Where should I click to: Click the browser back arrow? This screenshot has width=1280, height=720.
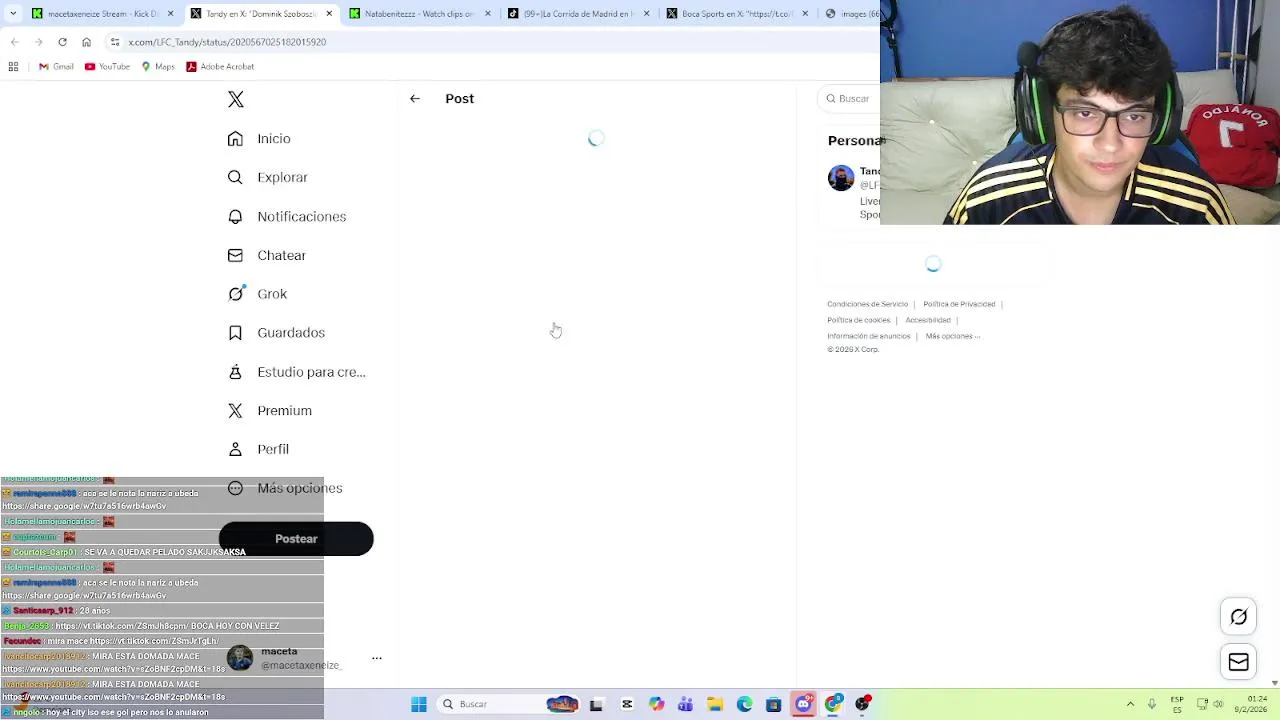(x=14, y=42)
